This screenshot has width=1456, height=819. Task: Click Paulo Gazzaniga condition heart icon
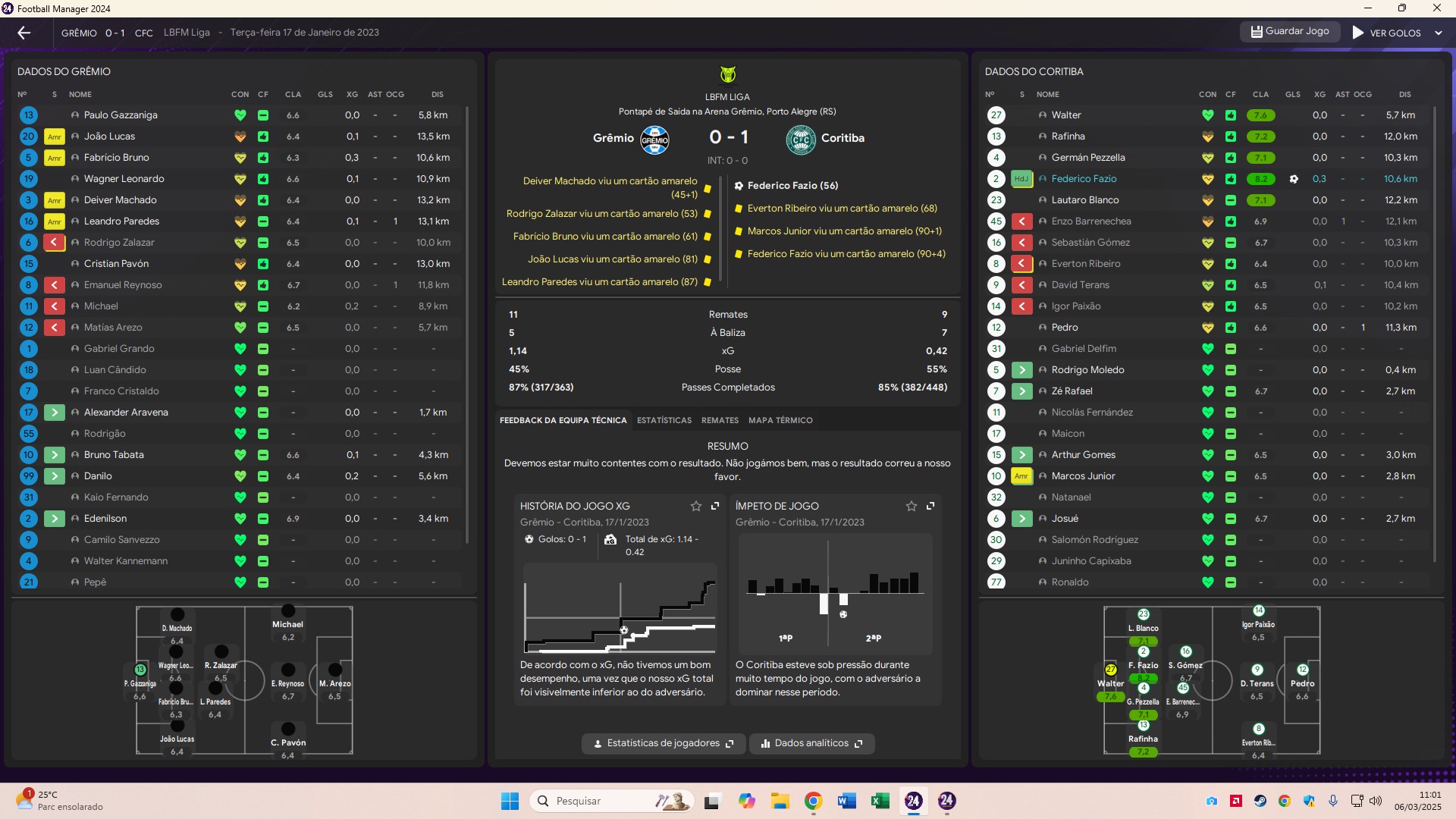coord(240,115)
